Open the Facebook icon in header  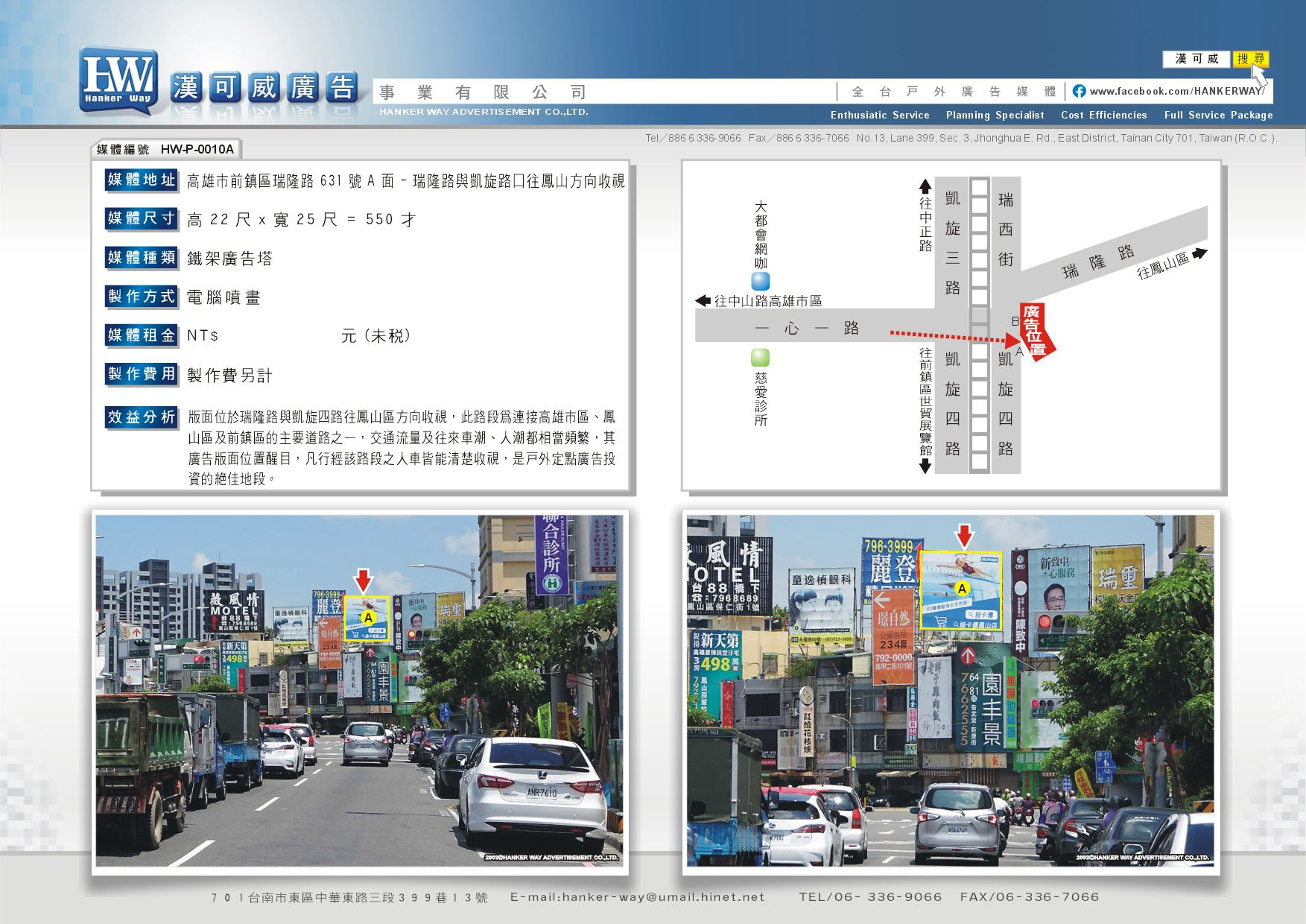coord(1078,91)
